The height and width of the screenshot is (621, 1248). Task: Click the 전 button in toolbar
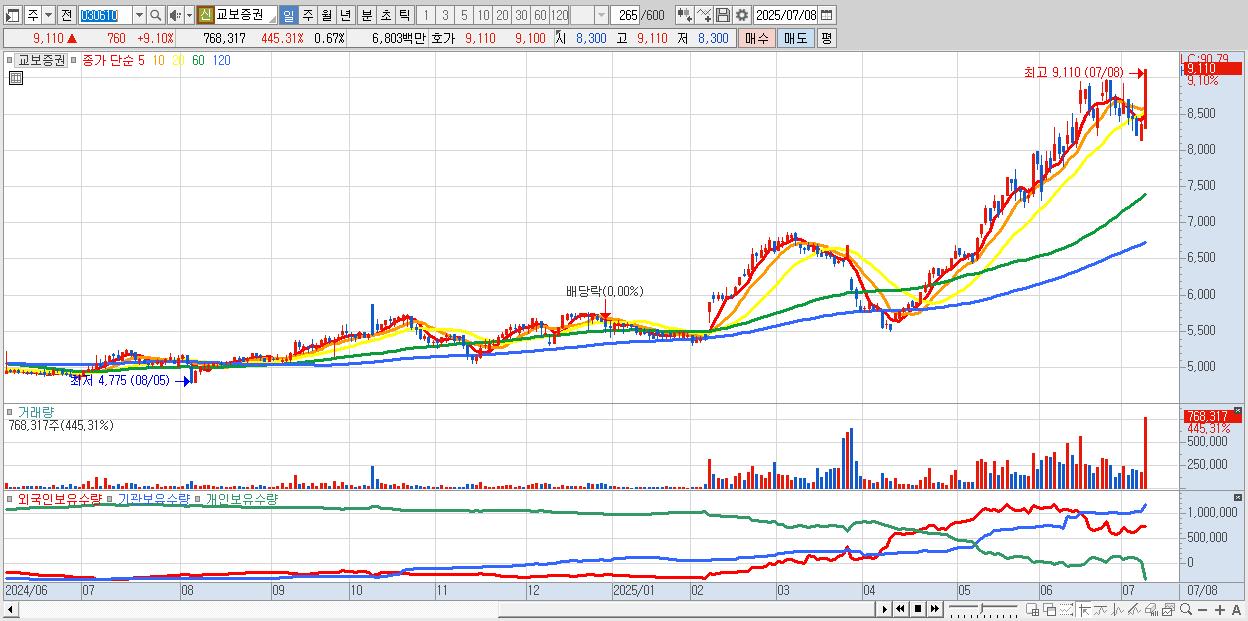pos(66,15)
